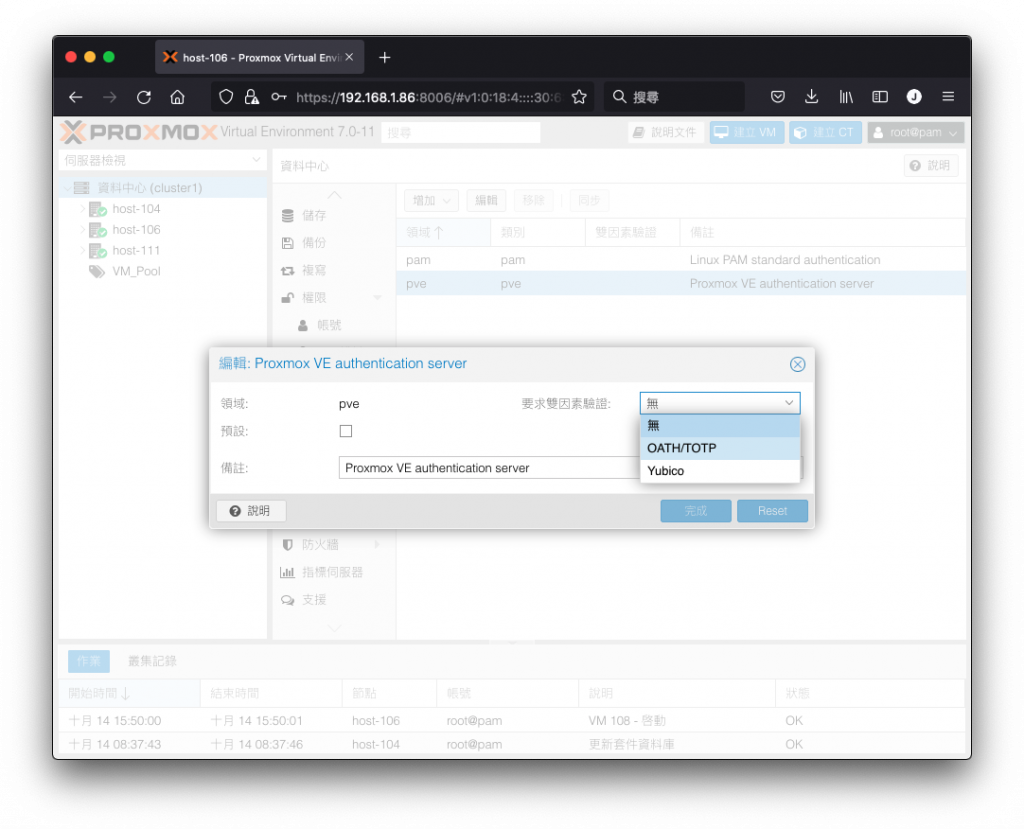Close the edit dialog with X icon
Viewport: 1024px width, 829px height.
tap(797, 365)
